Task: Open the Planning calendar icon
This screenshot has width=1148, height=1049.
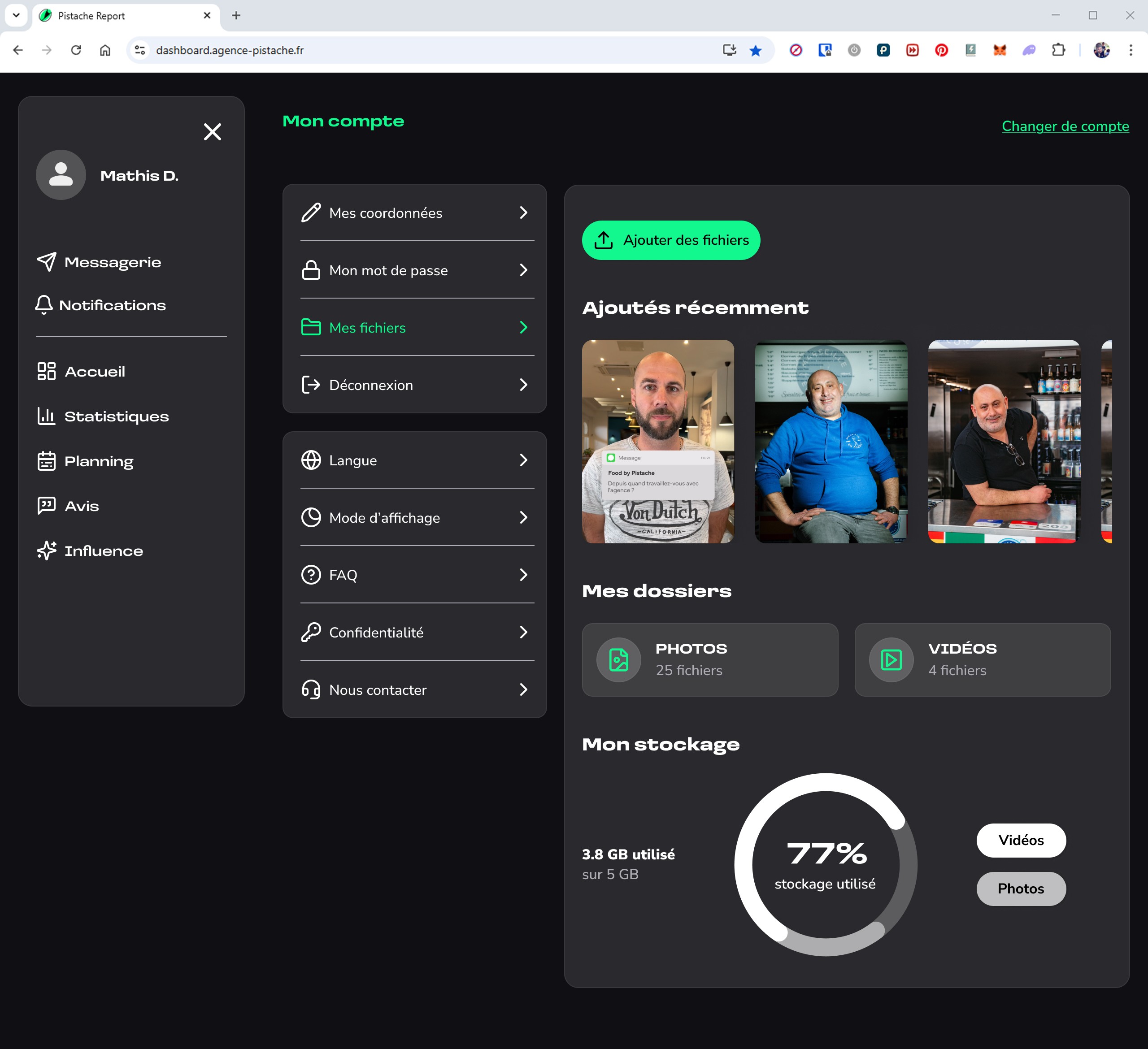Action: 46,461
